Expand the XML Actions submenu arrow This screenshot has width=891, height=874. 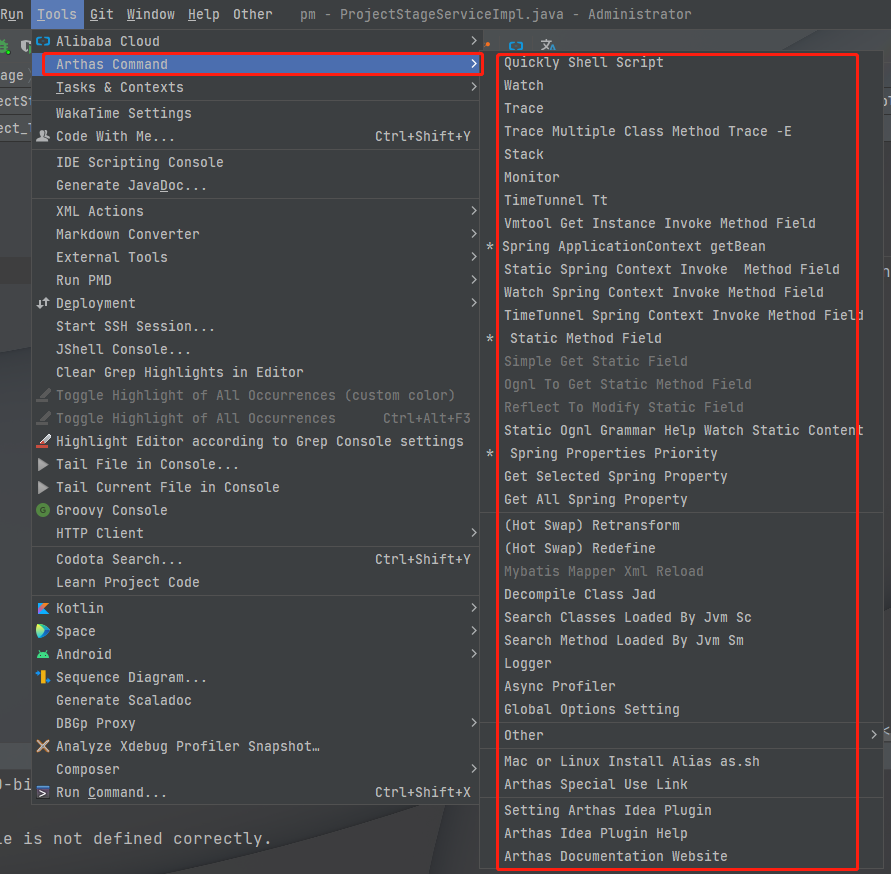[x=474, y=211]
